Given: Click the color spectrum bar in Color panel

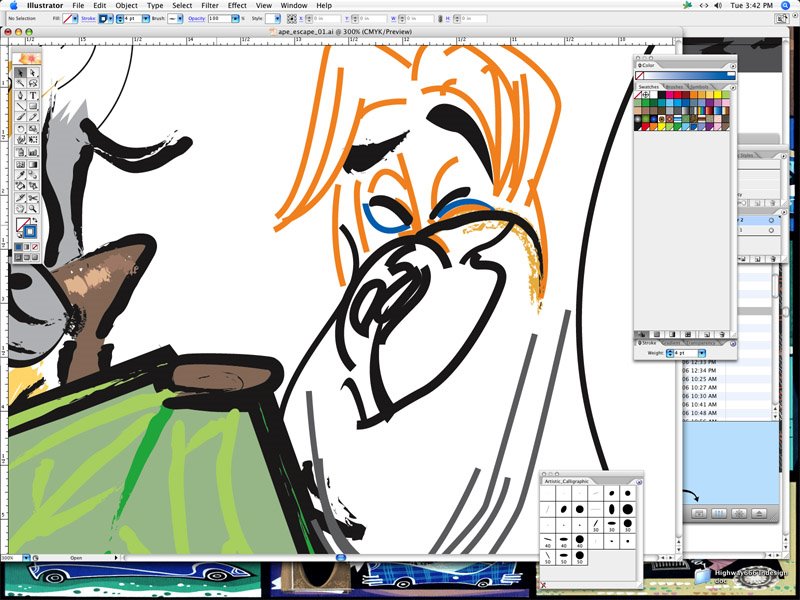Looking at the screenshot, I should pos(690,75).
